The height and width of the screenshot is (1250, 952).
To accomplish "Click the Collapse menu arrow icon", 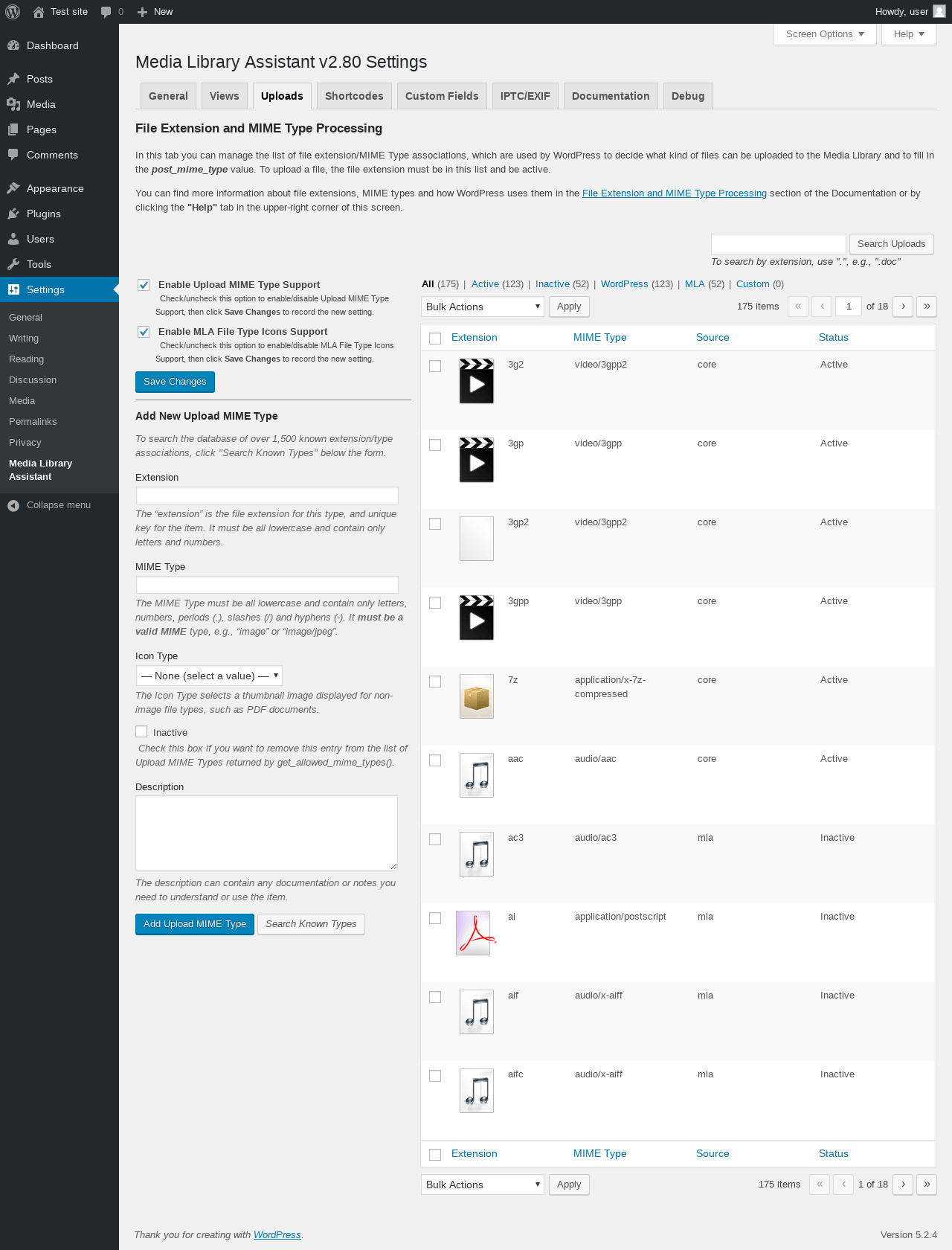I will point(13,505).
